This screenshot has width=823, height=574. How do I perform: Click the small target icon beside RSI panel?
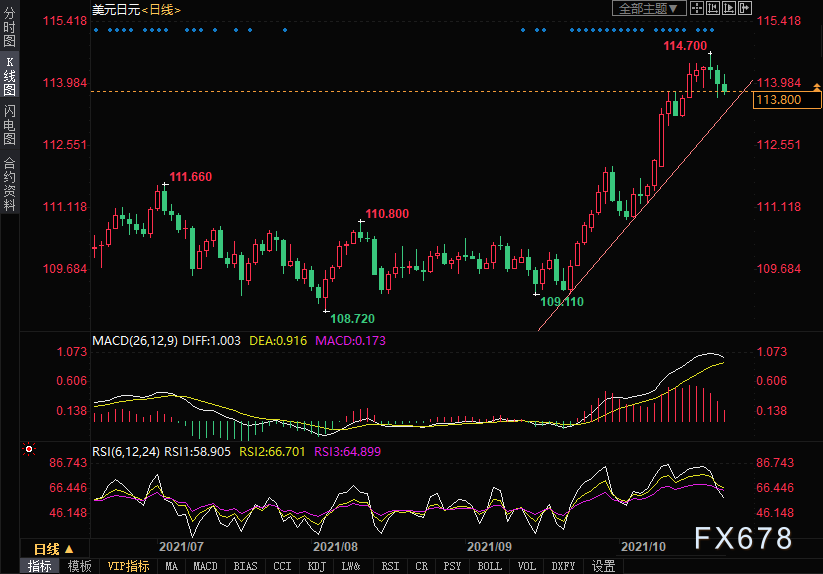30,451
